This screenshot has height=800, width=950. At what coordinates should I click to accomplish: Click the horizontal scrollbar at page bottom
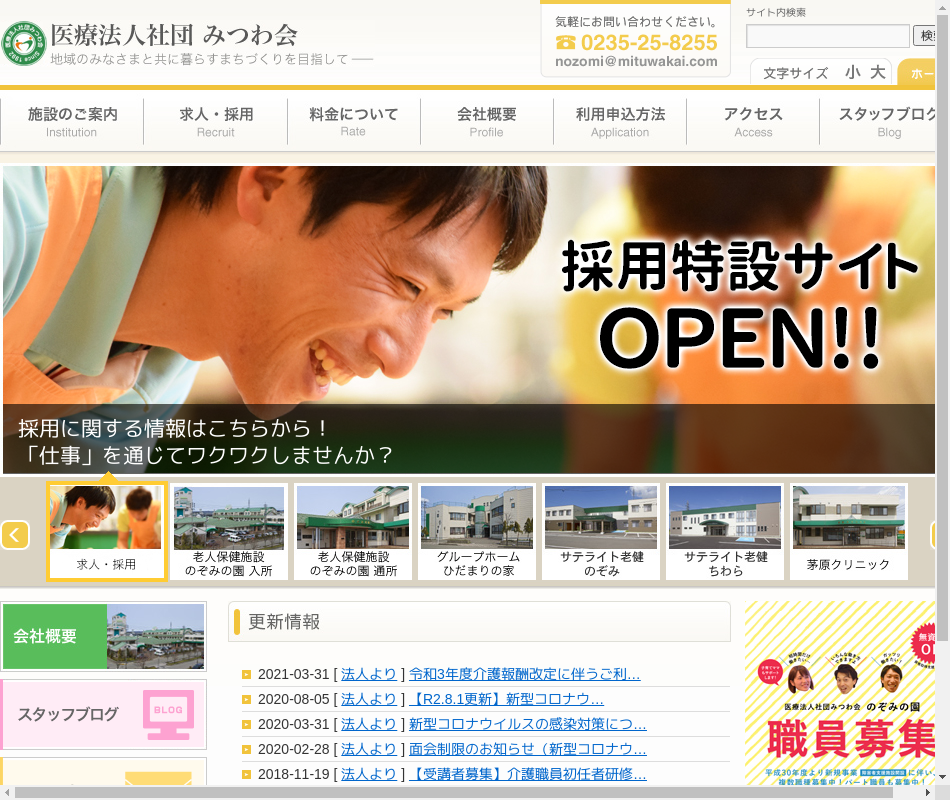[x=450, y=792]
